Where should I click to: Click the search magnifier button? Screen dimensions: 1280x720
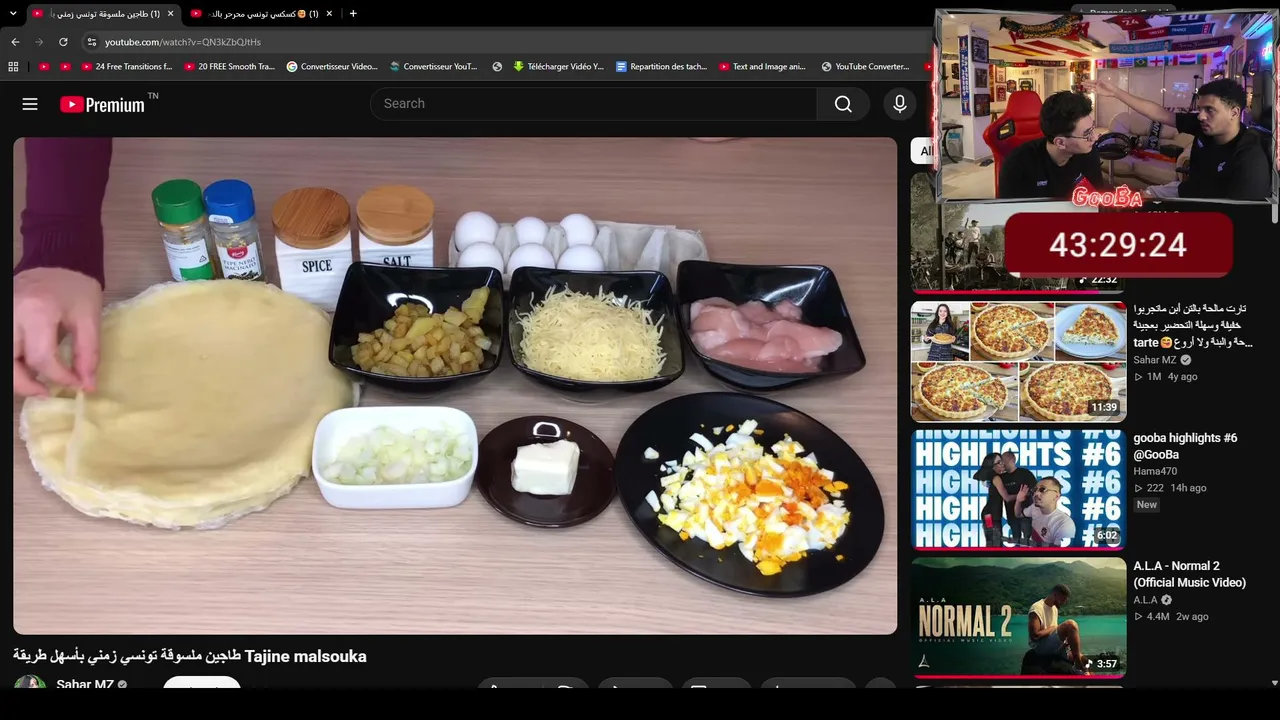[843, 104]
